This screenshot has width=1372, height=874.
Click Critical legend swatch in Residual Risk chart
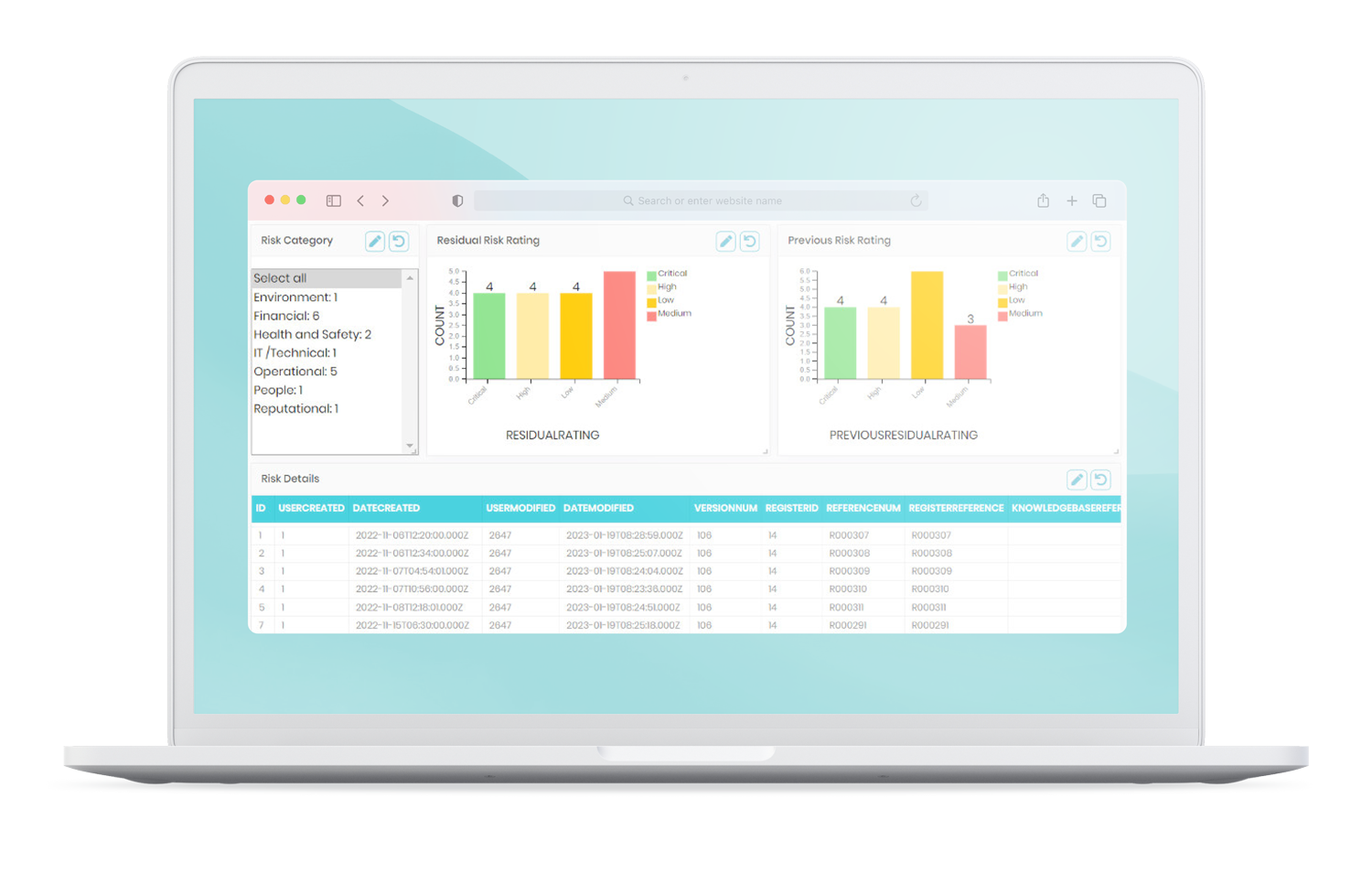coord(651,275)
